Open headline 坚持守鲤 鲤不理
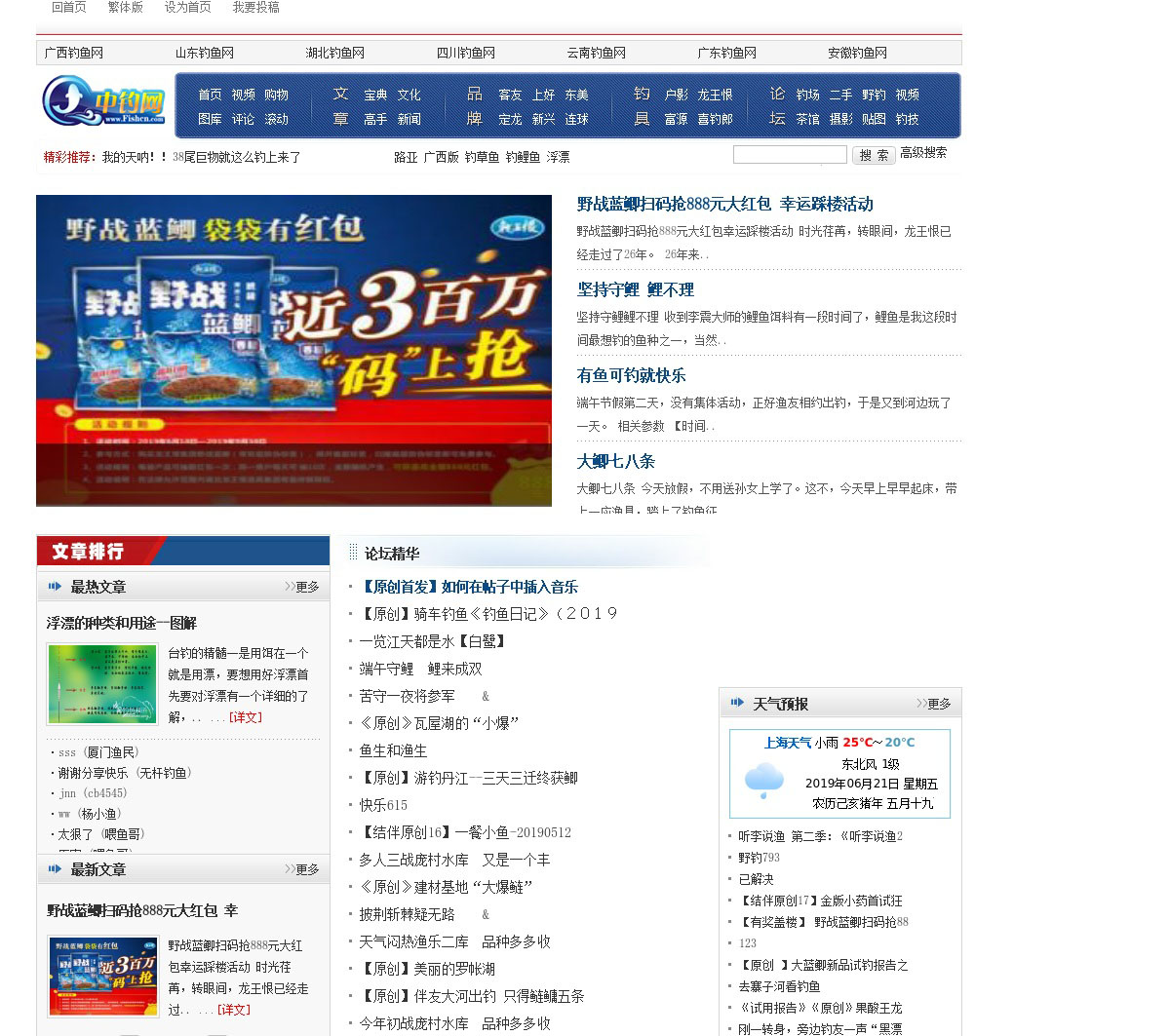 point(635,289)
